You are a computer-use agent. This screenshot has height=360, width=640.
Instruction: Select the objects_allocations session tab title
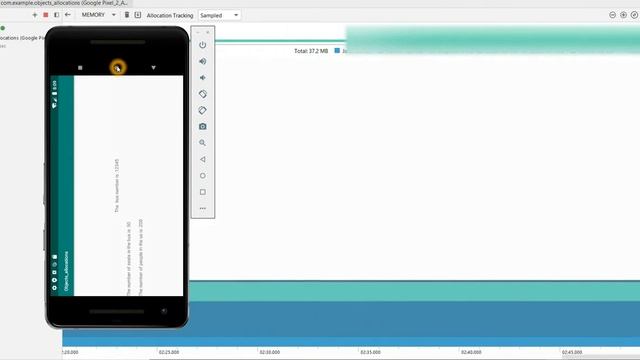tap(64, 3)
